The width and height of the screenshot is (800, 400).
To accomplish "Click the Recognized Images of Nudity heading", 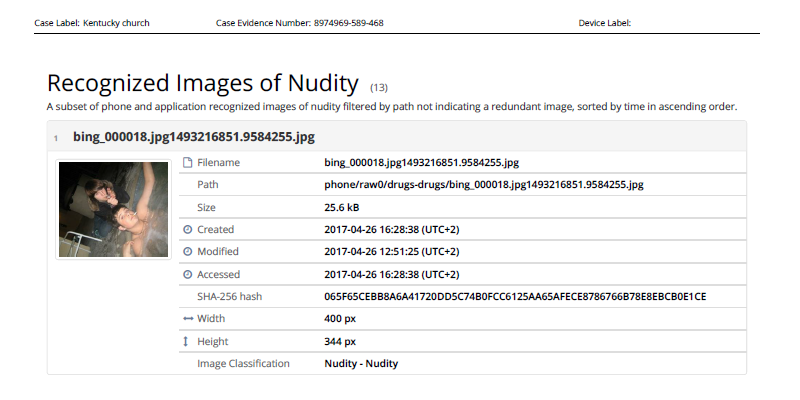I will pyautogui.click(x=202, y=83).
